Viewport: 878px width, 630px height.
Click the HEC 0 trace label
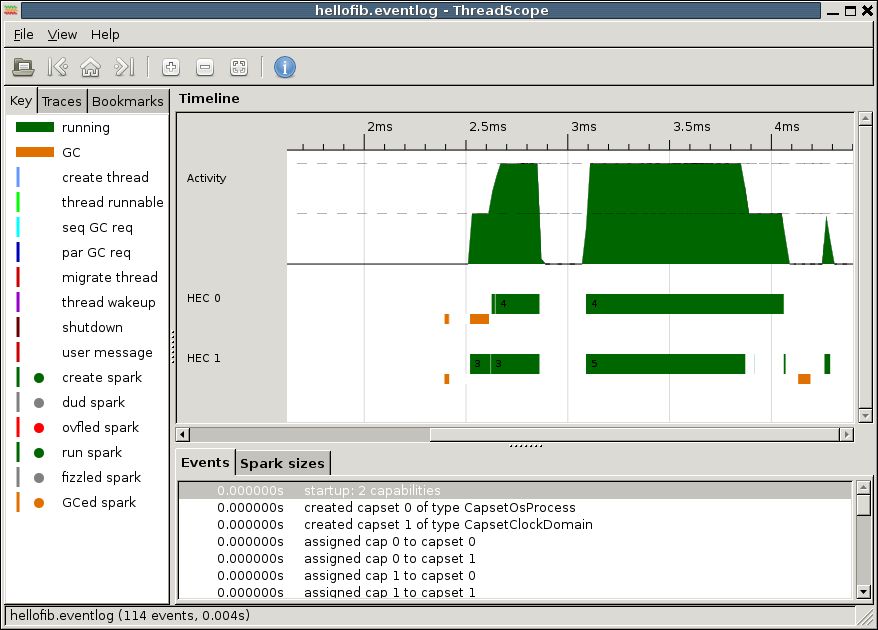(204, 298)
